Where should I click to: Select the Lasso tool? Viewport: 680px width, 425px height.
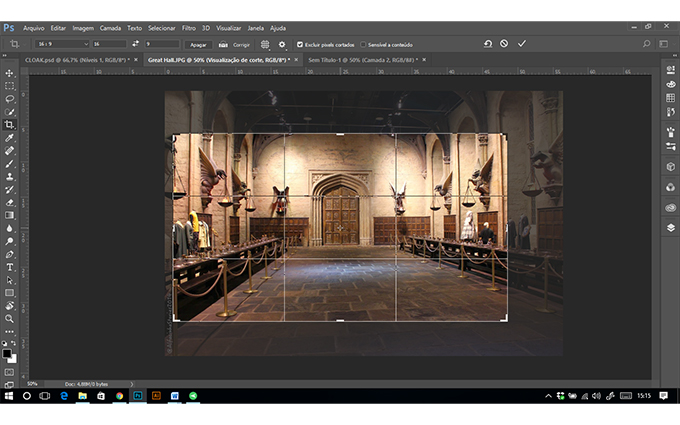[x=9, y=99]
